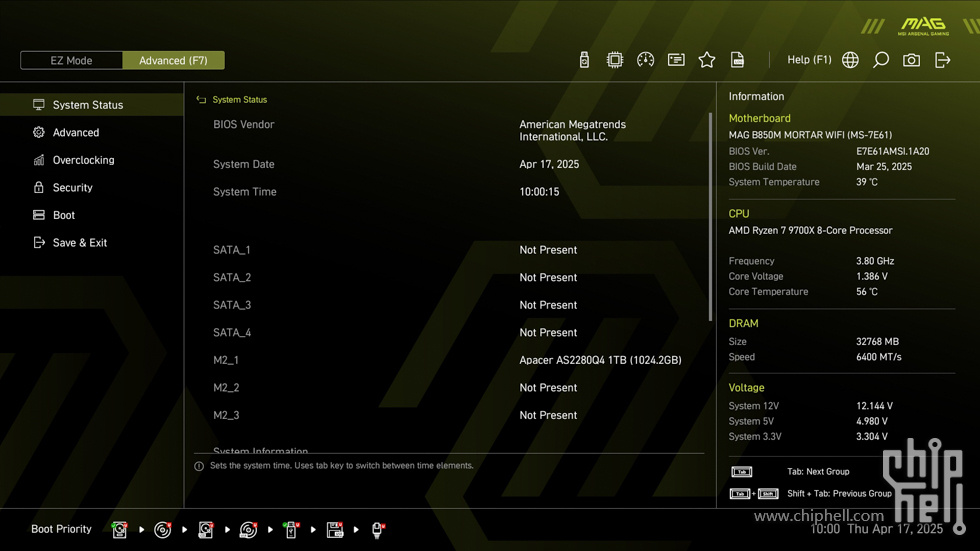Viewport: 980px width, 551px height.
Task: Select the M2_2 row
Action: click(x=450, y=387)
